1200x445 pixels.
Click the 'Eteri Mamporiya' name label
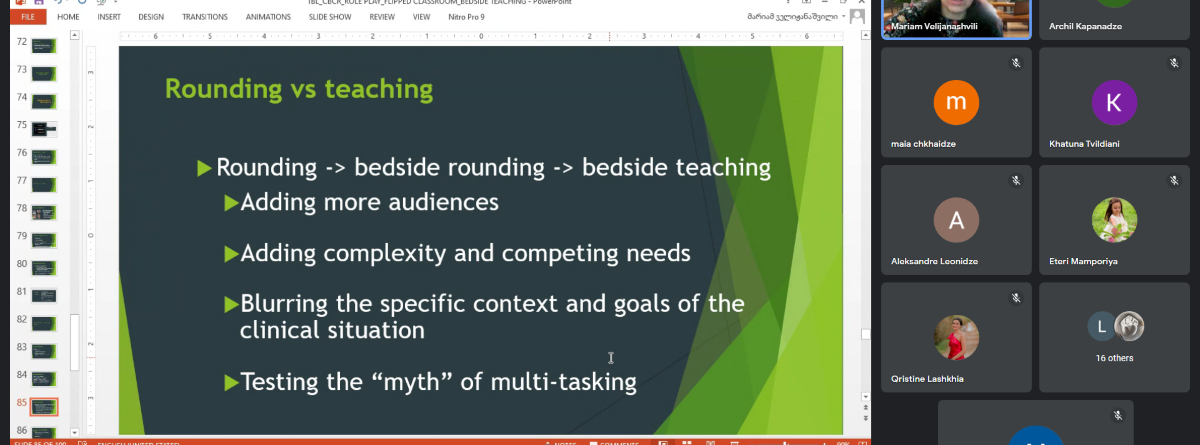[1081, 262]
